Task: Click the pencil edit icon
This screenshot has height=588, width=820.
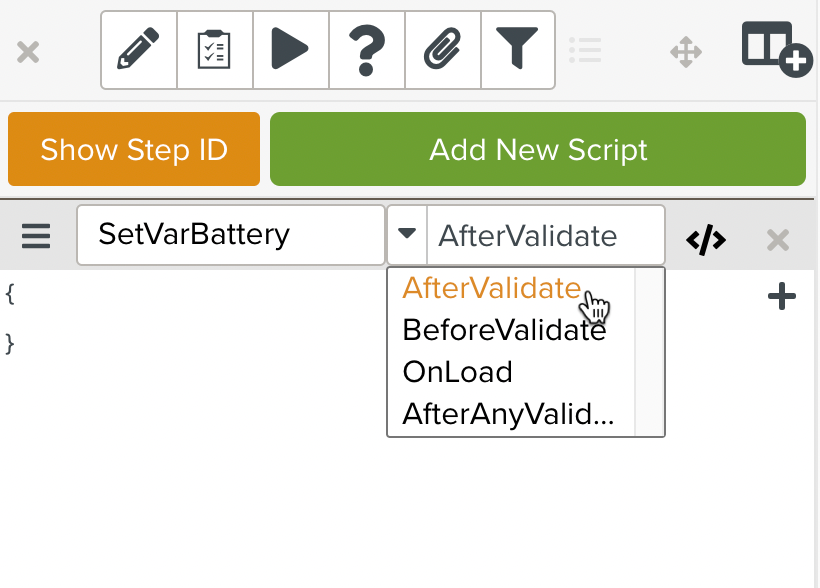Action: point(139,50)
